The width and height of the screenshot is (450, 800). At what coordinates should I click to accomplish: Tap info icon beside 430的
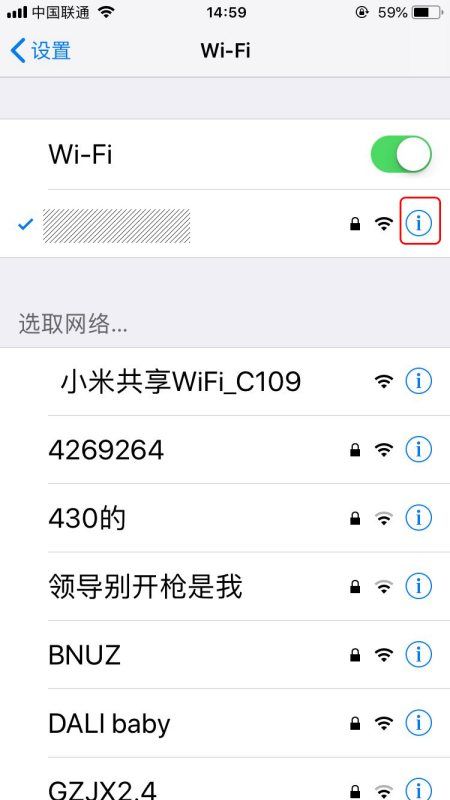click(x=419, y=518)
